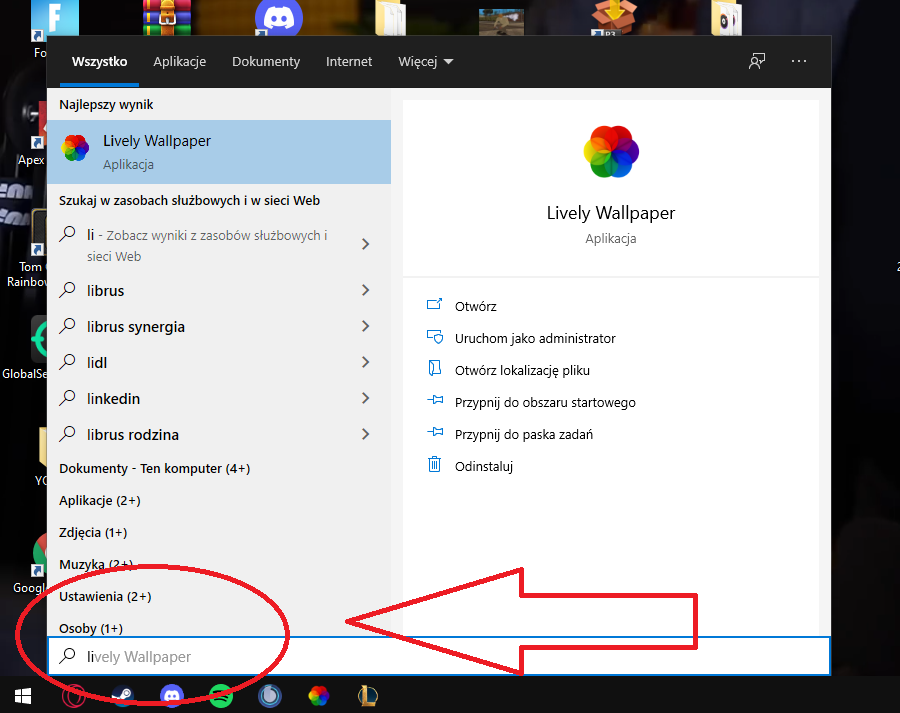Open Discord desktop shortcut

point(278,18)
